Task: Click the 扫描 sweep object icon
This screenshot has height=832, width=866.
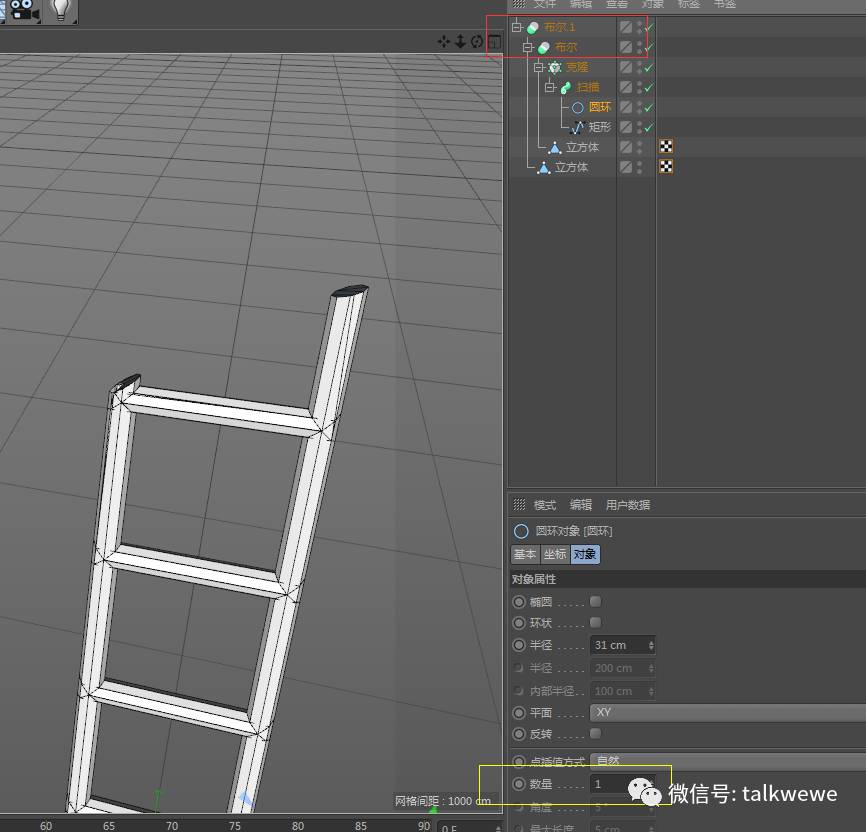Action: point(566,87)
